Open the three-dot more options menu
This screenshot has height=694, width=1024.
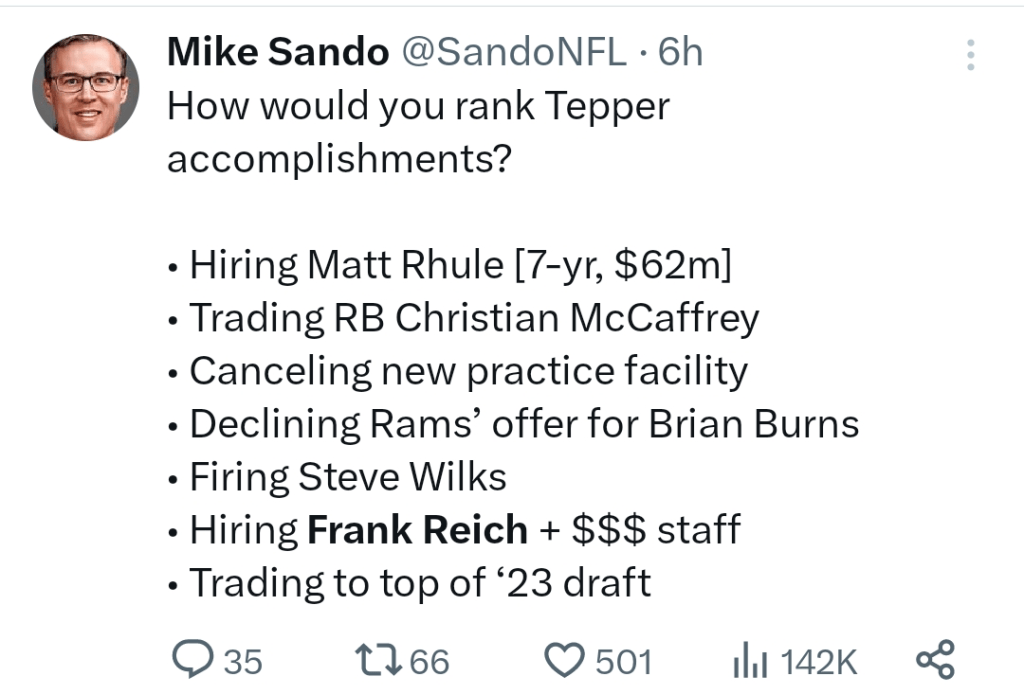(970, 55)
